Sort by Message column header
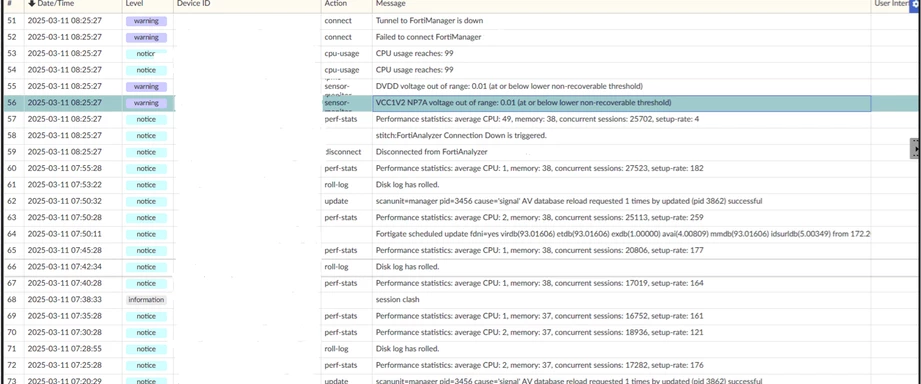921x384 pixels. click(391, 4)
